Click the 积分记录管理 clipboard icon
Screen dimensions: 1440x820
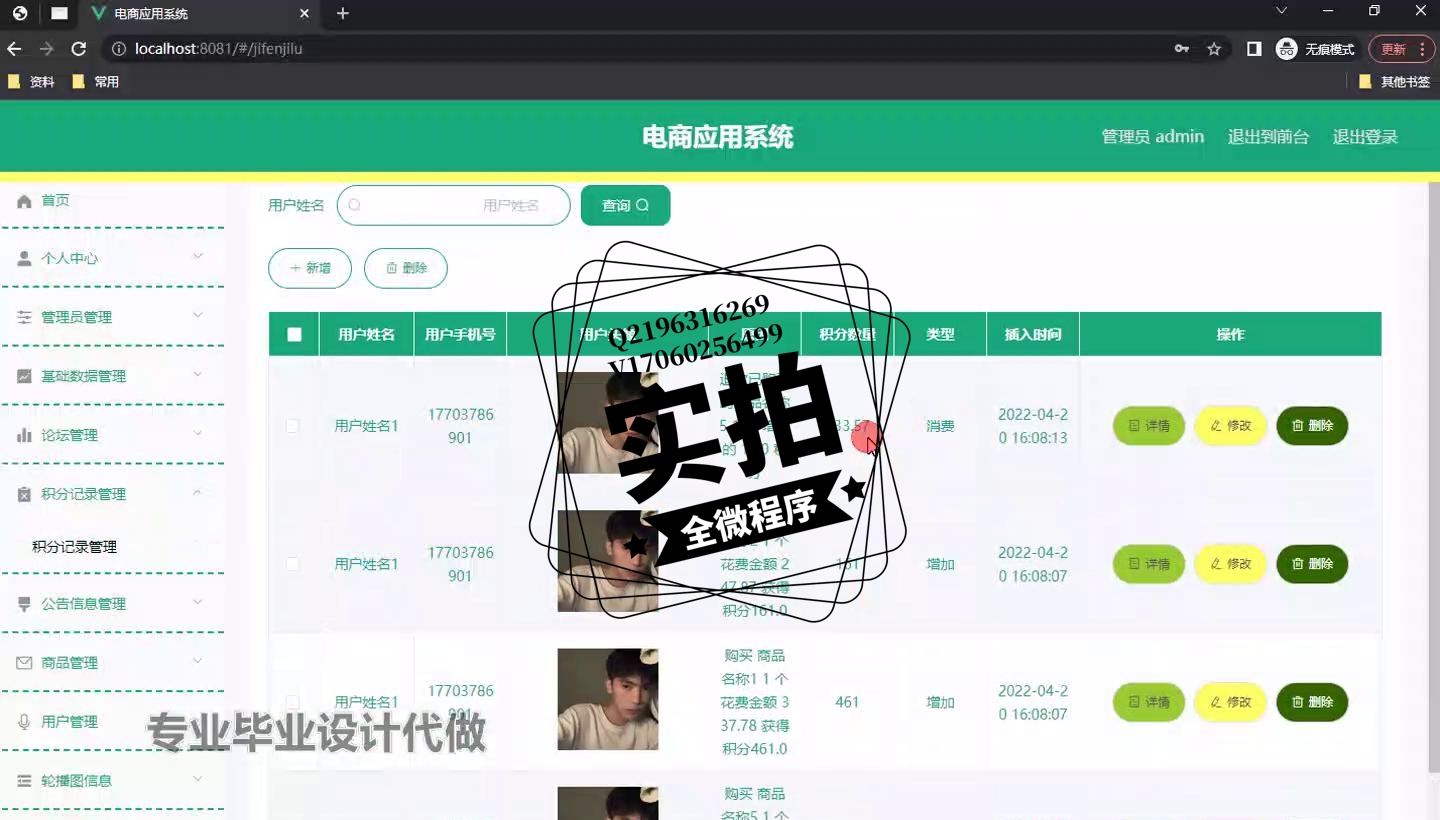click(25, 494)
